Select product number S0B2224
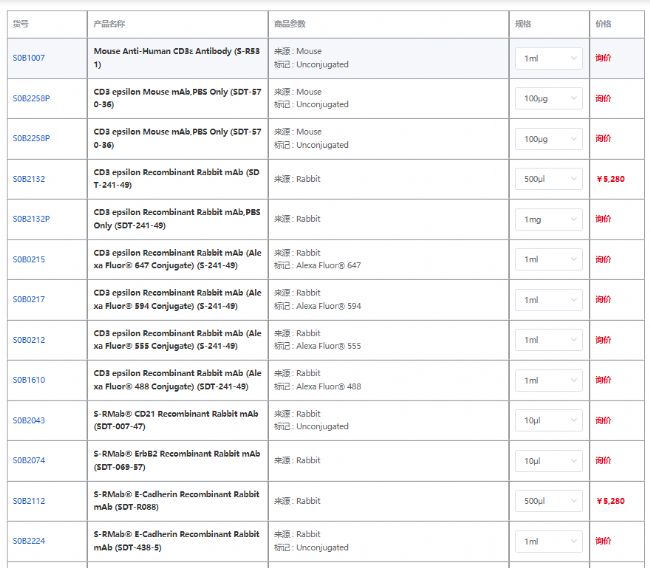The image size is (650, 568). click(28, 541)
